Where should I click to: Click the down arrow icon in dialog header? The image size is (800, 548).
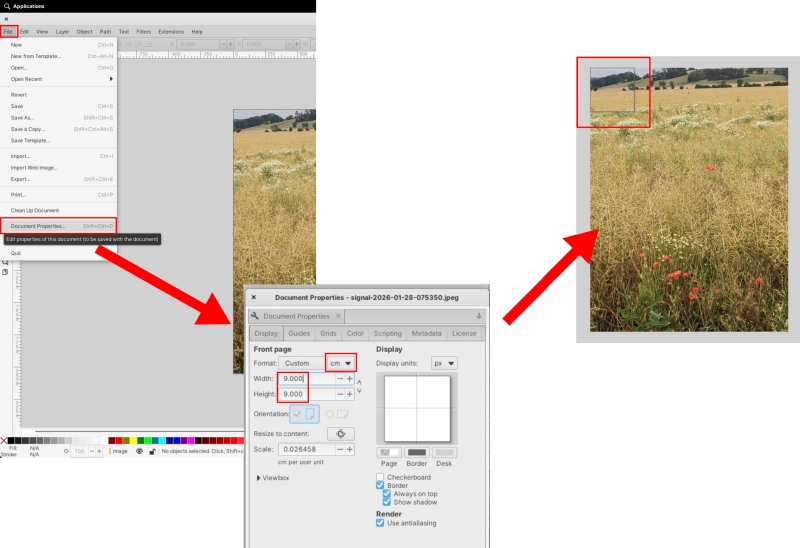[x=478, y=316]
